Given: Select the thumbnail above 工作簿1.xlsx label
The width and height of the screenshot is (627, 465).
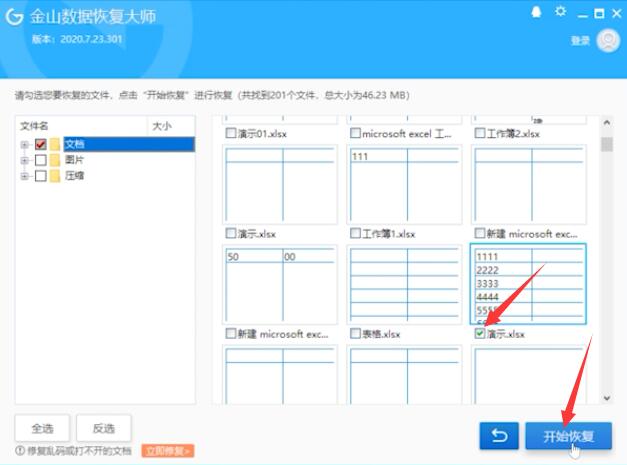Looking at the screenshot, I should pos(404,184).
